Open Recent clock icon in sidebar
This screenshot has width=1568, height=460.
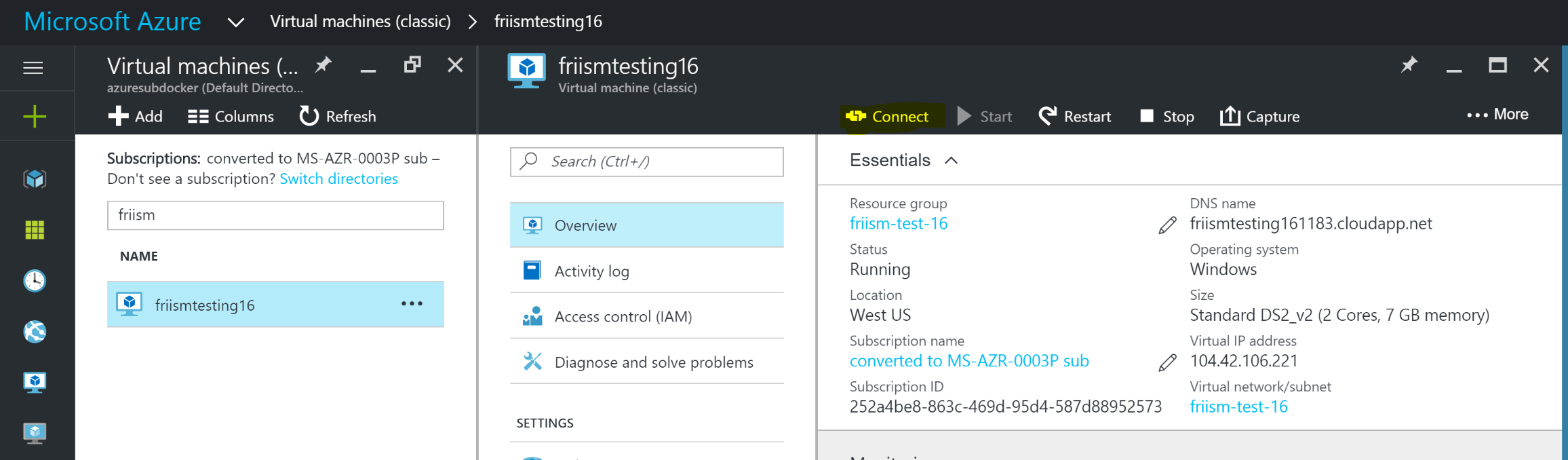point(35,280)
